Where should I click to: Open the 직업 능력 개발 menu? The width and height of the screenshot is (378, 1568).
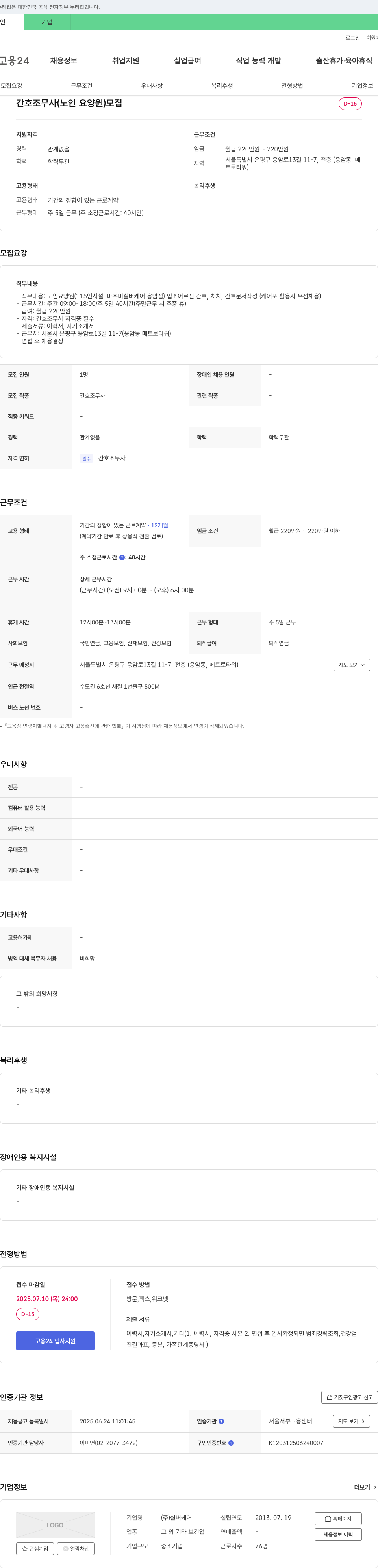[x=258, y=61]
